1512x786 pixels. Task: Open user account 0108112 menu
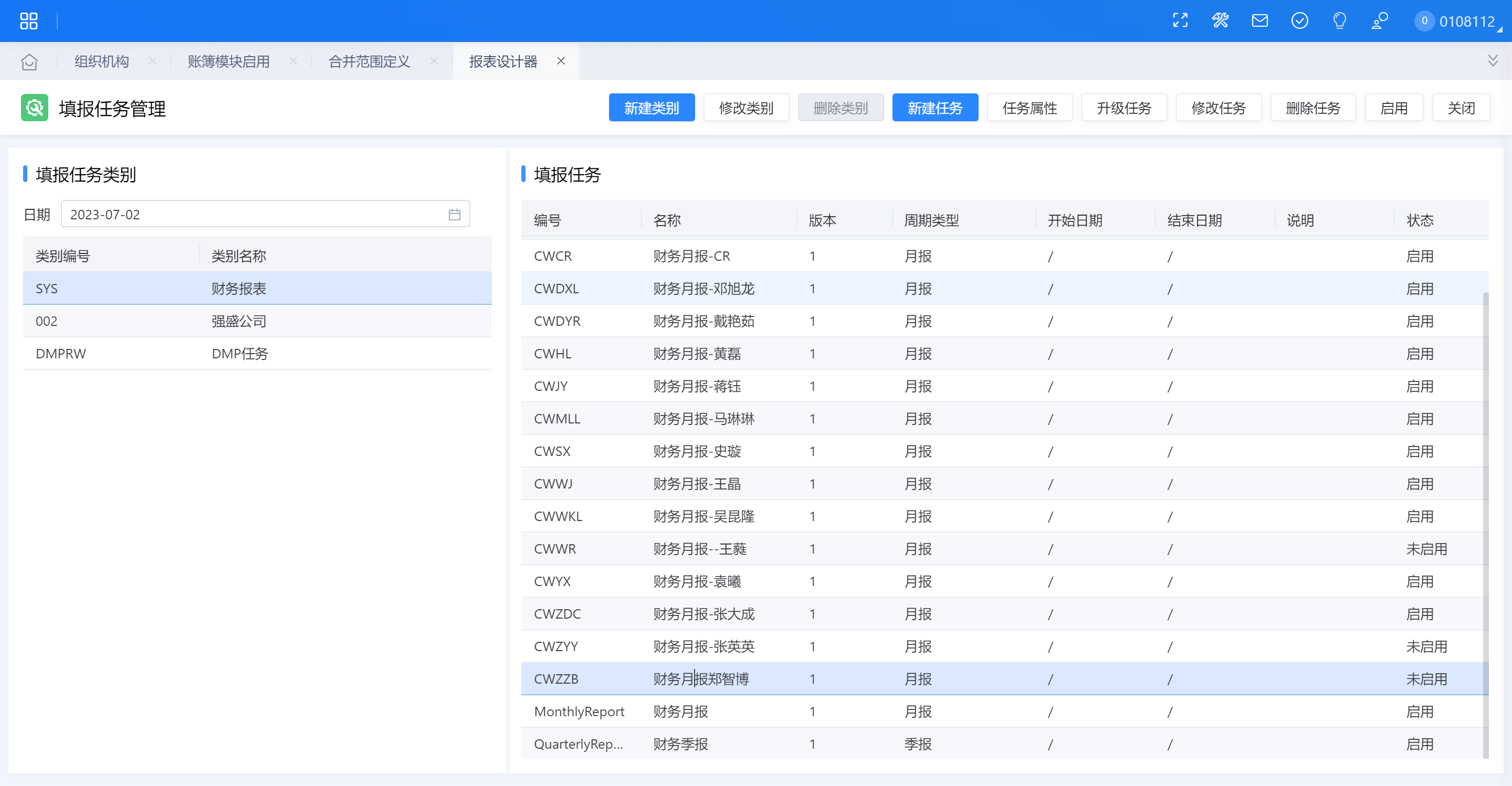click(1458, 21)
